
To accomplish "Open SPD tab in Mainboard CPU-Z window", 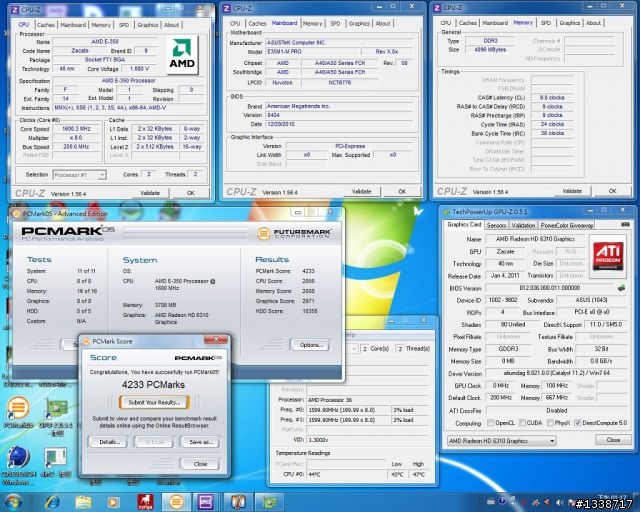I will (x=335, y=24).
